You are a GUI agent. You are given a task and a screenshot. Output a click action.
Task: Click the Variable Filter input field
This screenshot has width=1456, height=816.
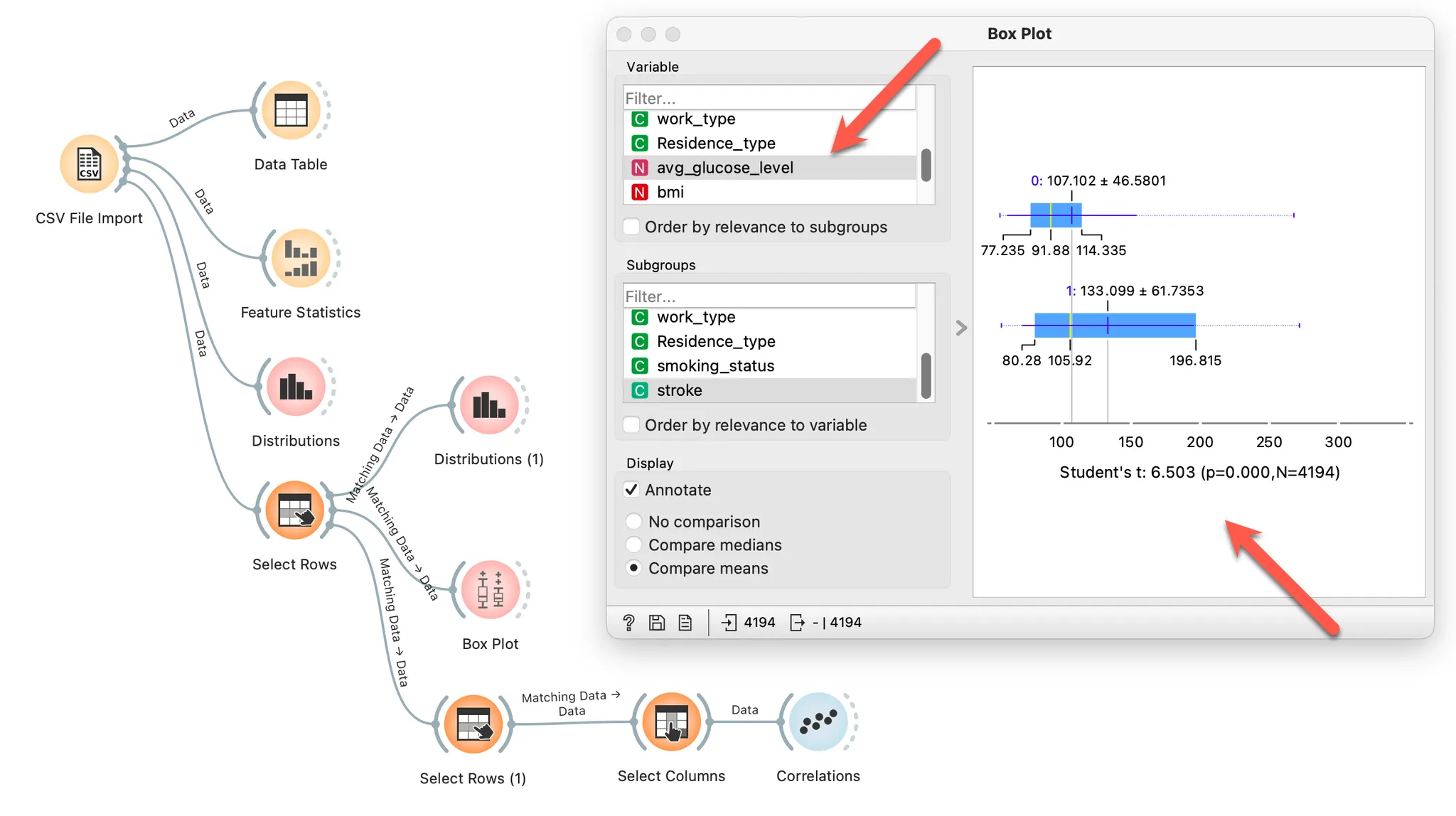(x=768, y=98)
